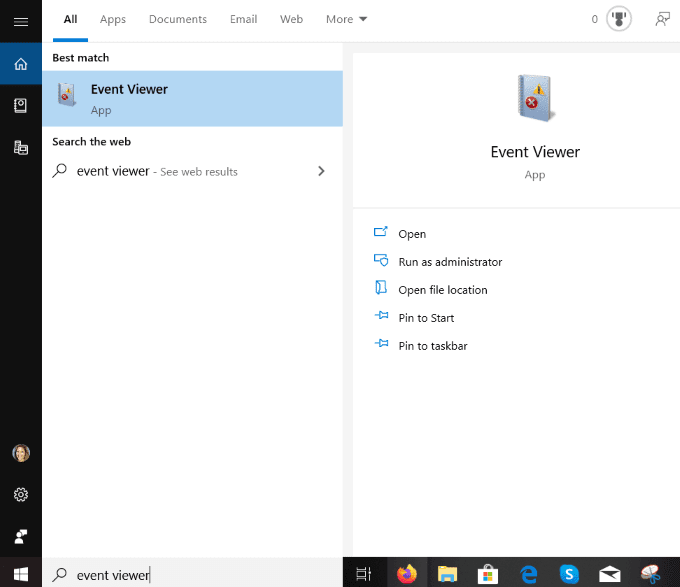Select the Email filter tab

click(x=243, y=19)
